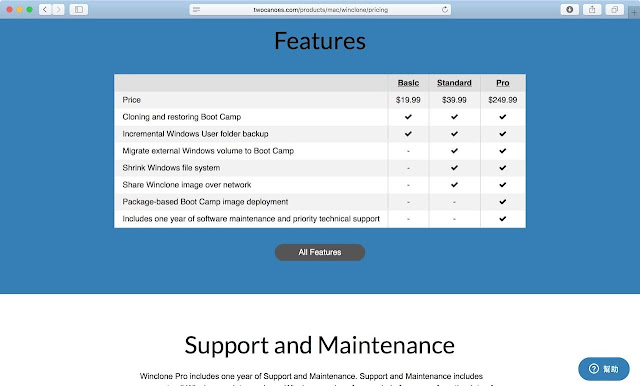The height and width of the screenshot is (386, 640).
Task: Click Basic checkmark for Cloning and restoring Boot Camp
Action: coord(408,117)
